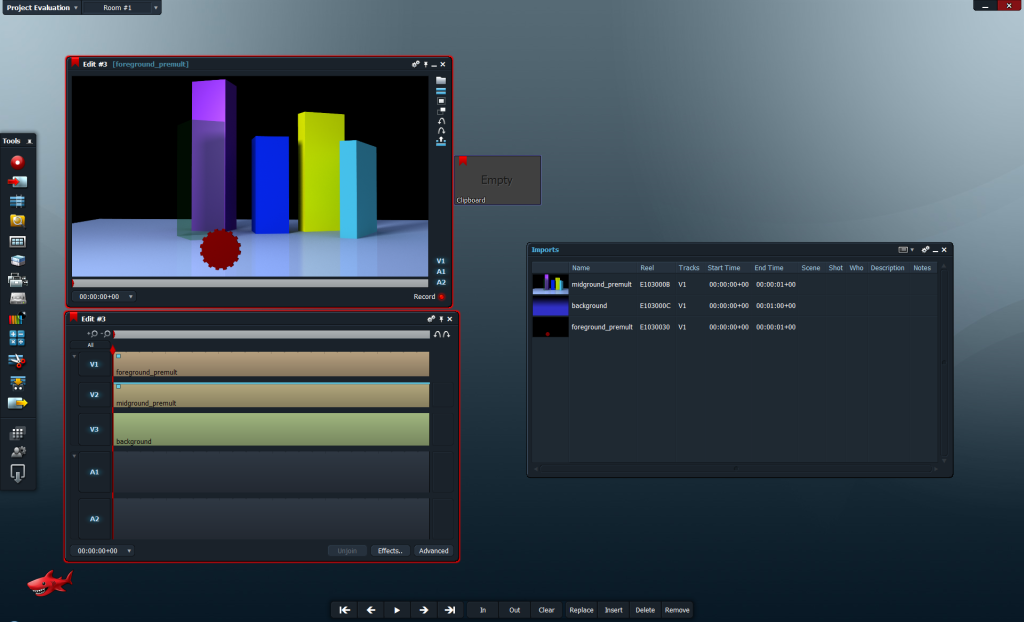Open the Import tool with red arrow

click(18, 182)
